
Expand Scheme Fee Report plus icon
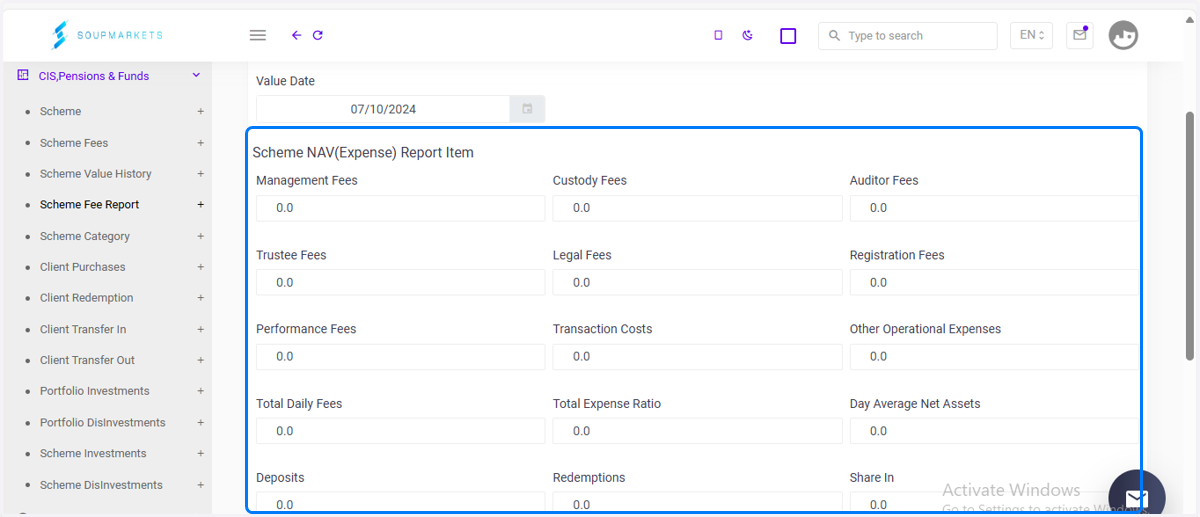200,205
